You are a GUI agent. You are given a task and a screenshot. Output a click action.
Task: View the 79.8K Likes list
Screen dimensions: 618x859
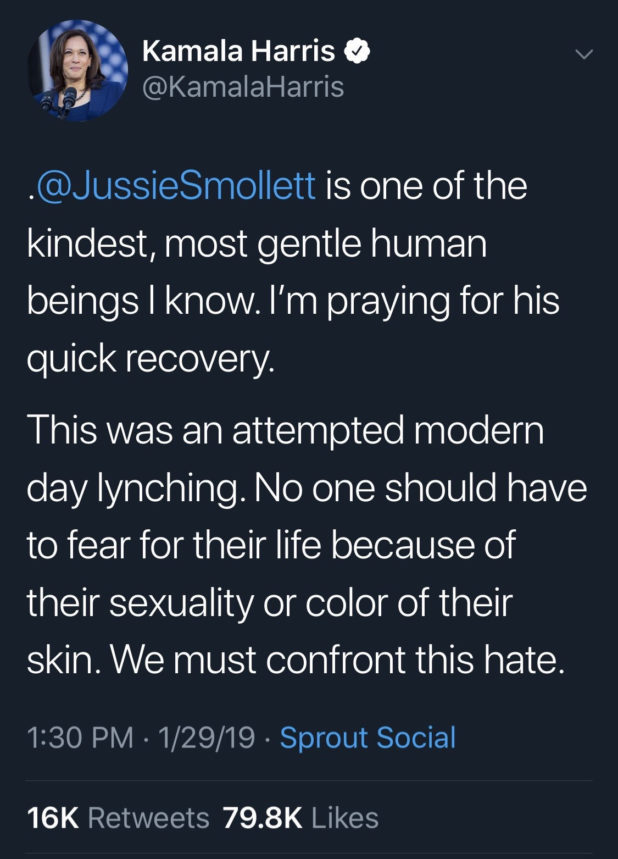[301, 817]
